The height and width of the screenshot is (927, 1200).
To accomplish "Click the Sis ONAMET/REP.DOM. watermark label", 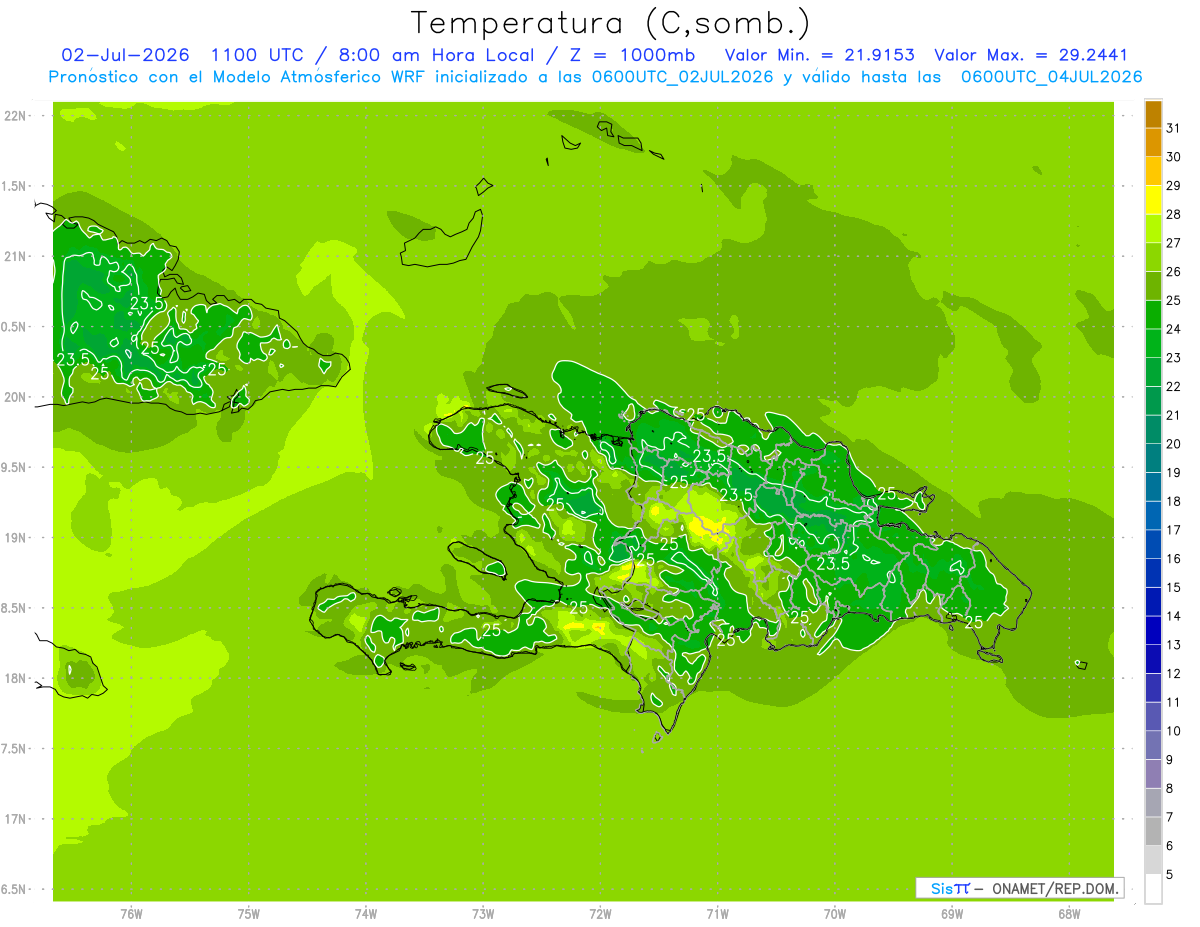I will coord(1019,888).
